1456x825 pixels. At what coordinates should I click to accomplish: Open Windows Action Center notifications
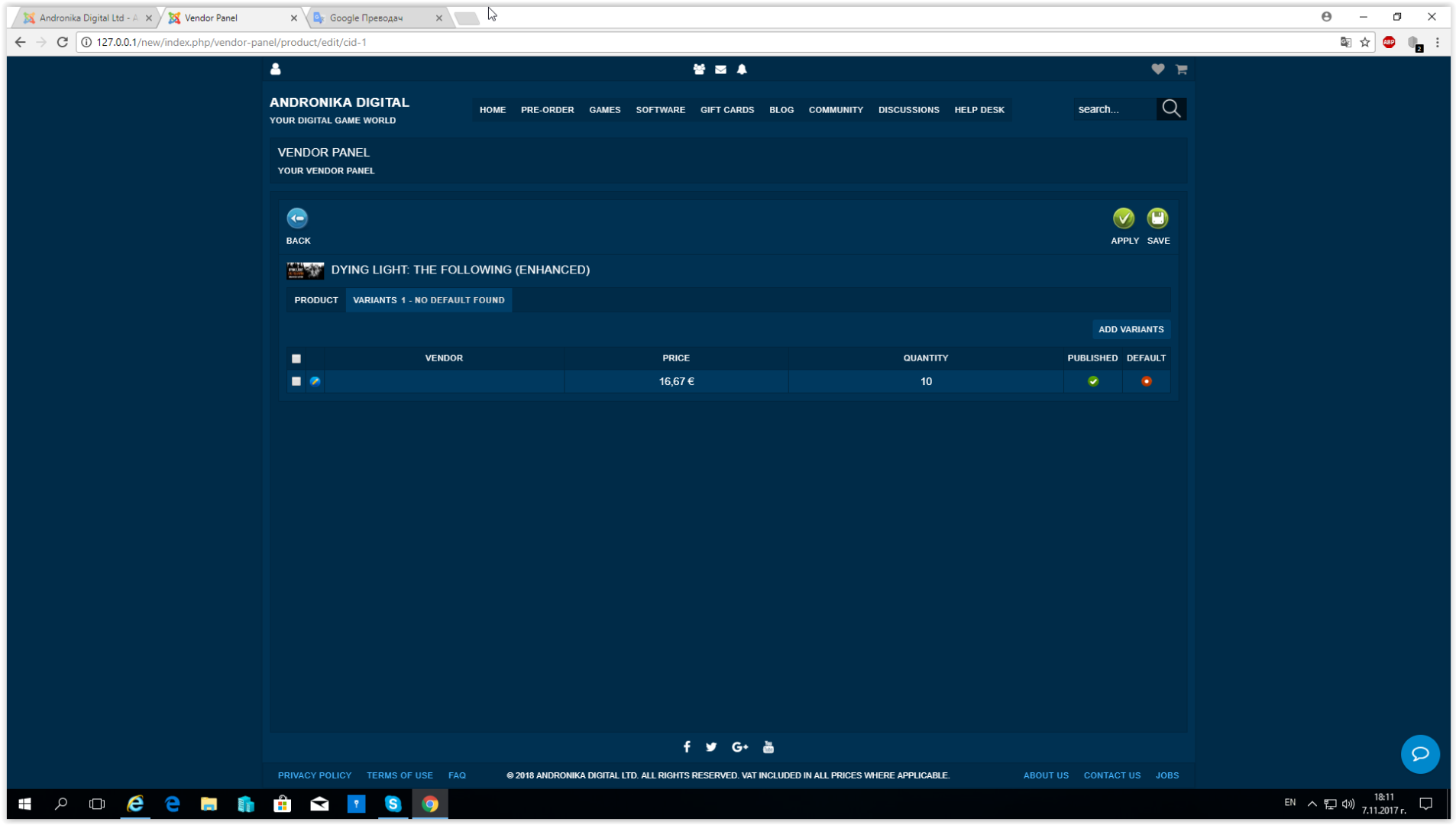pyautogui.click(x=1425, y=804)
